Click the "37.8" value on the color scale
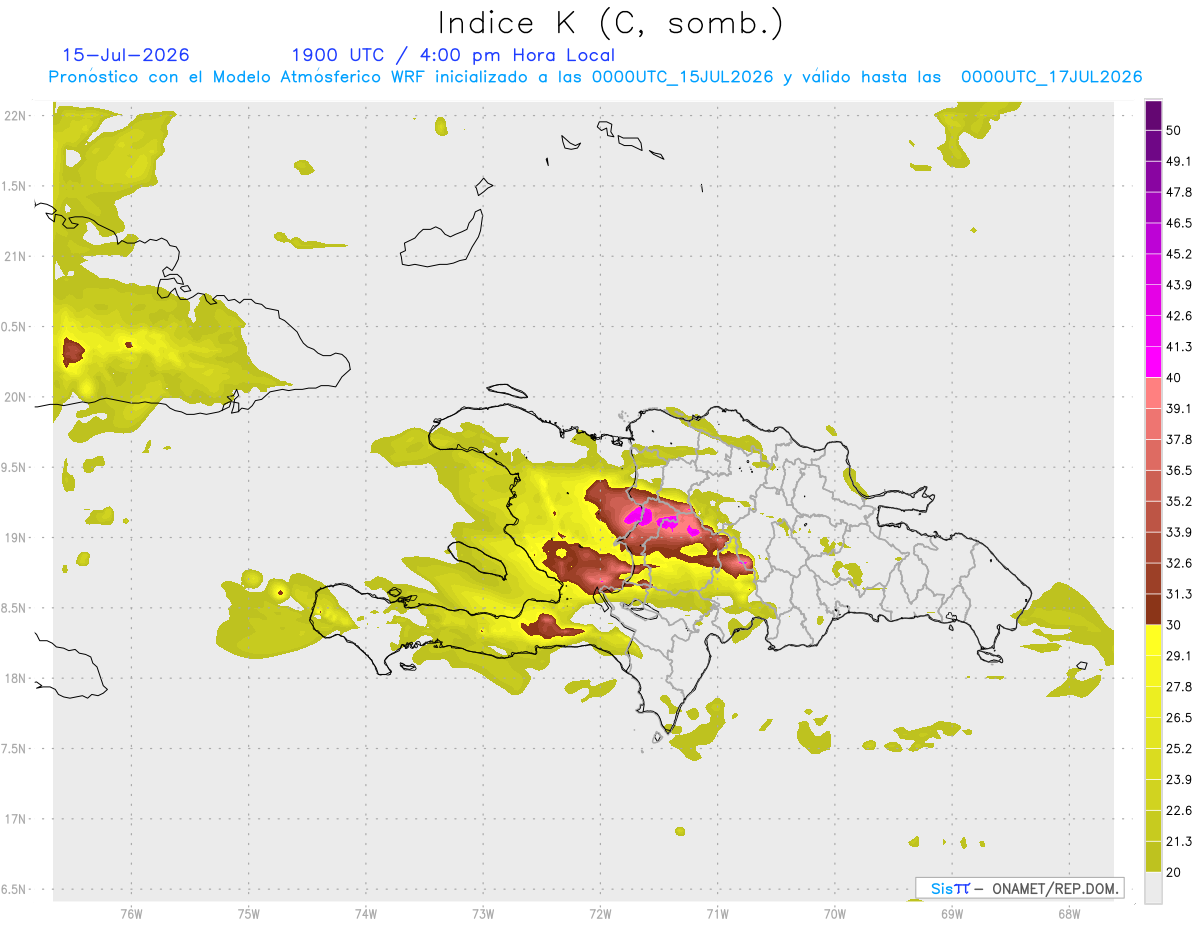Viewport: 1200px width, 927px height. coord(1179,439)
